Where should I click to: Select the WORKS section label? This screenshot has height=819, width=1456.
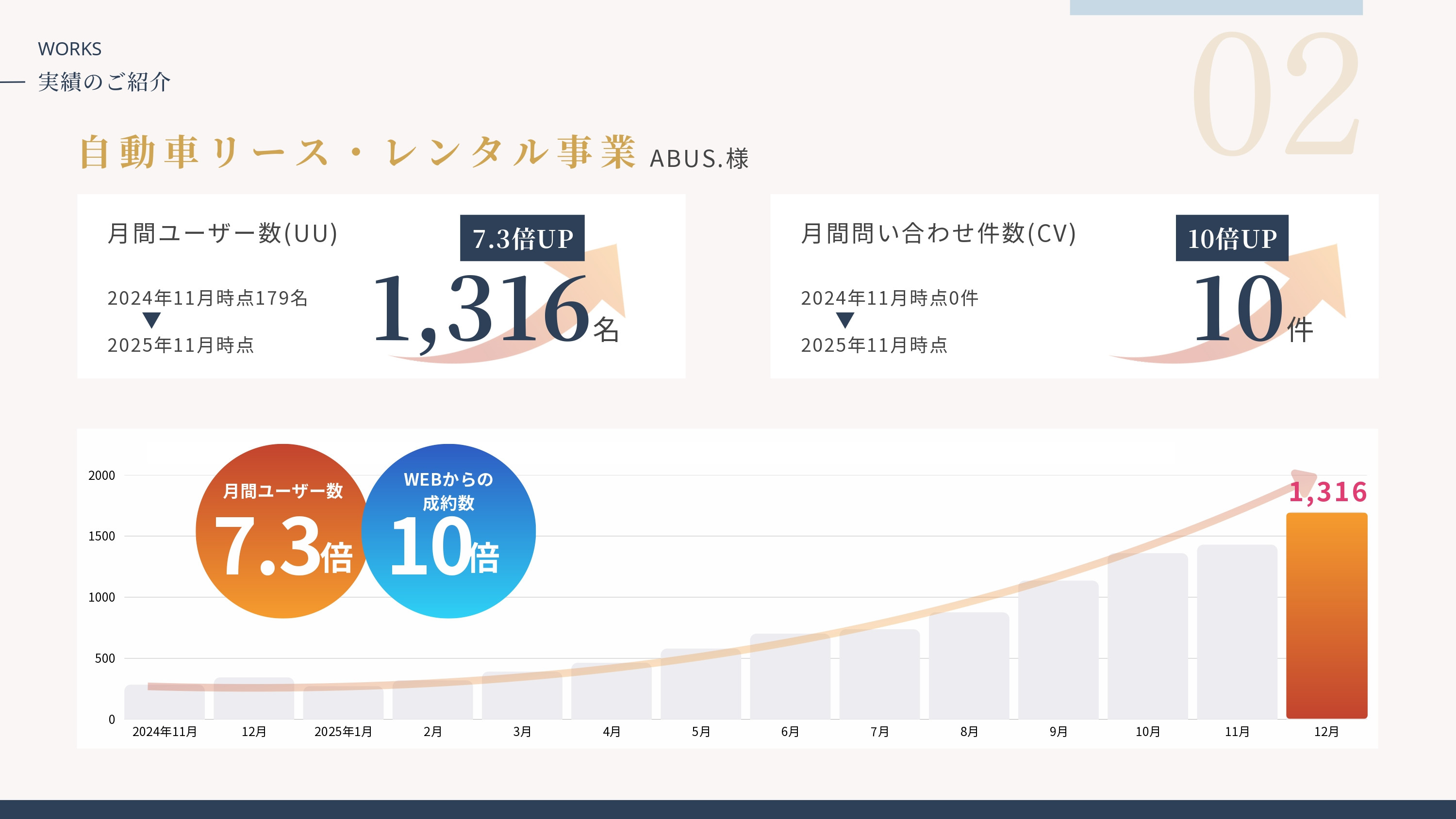[69, 48]
